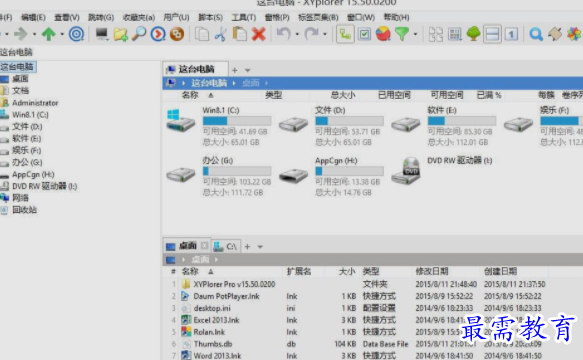Select Administrator in folder tree
Image resolution: width=583 pixels, height=360 pixels.
[35, 103]
